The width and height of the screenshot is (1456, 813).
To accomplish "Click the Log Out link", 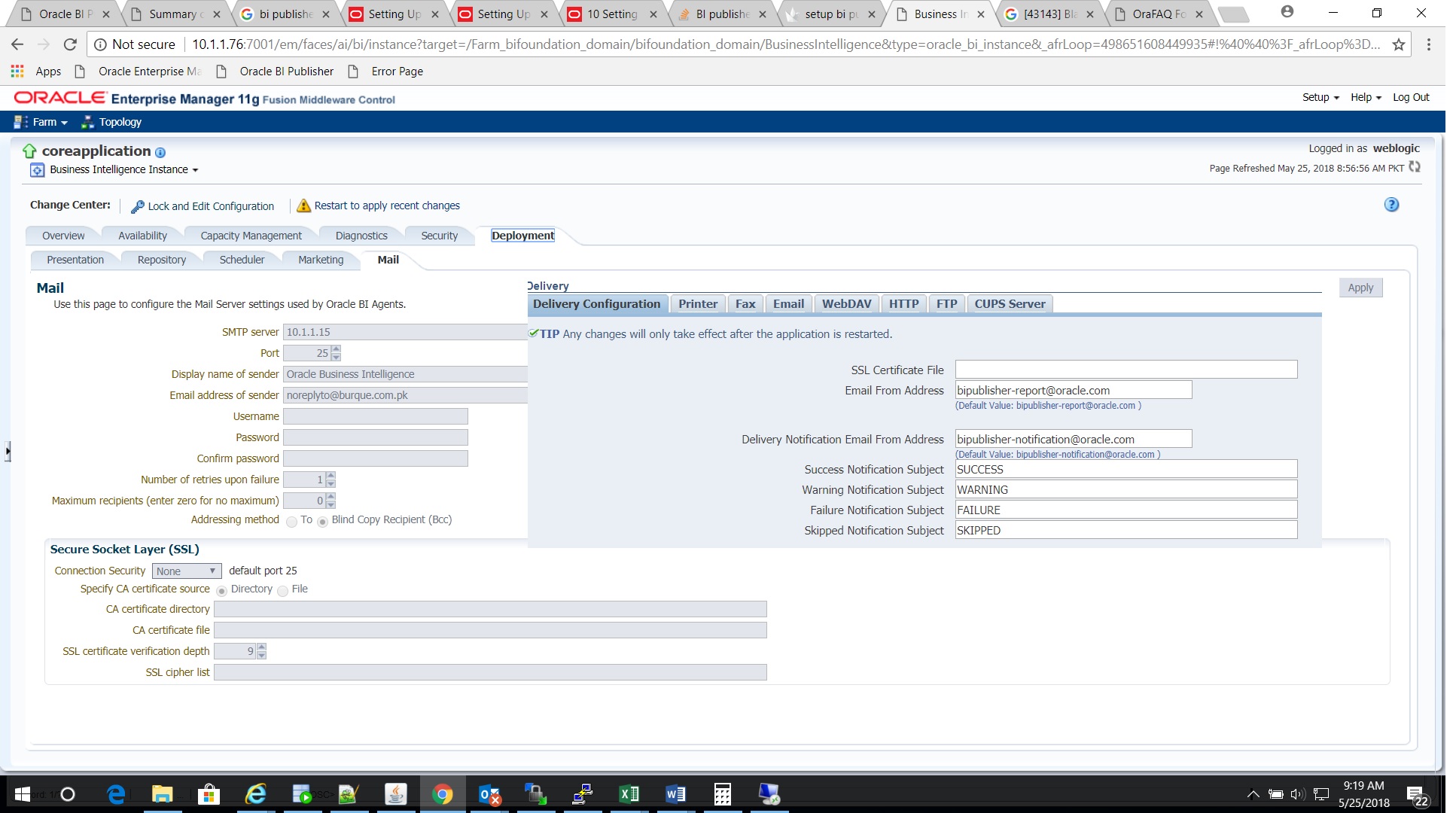I will click(1410, 97).
